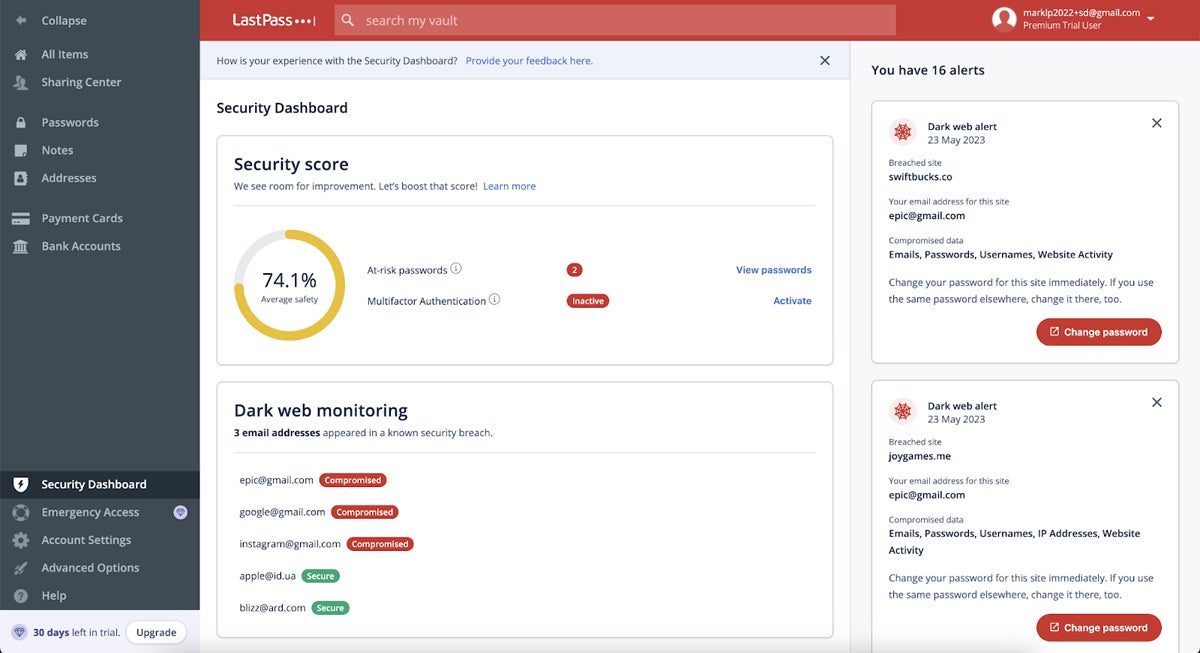Open the account dropdown arrow in header
Image resolution: width=1200 pixels, height=653 pixels.
pyautogui.click(x=1151, y=19)
